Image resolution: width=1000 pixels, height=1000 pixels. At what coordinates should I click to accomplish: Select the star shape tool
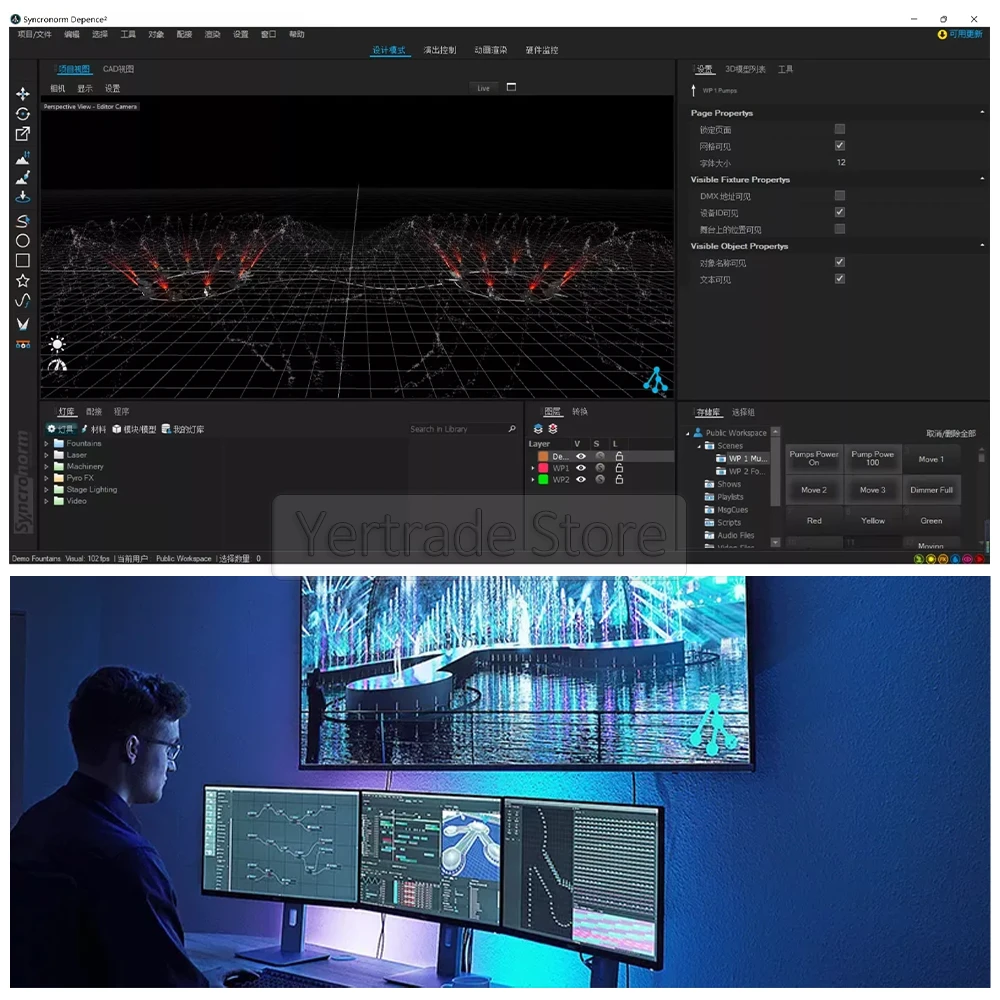click(x=23, y=280)
